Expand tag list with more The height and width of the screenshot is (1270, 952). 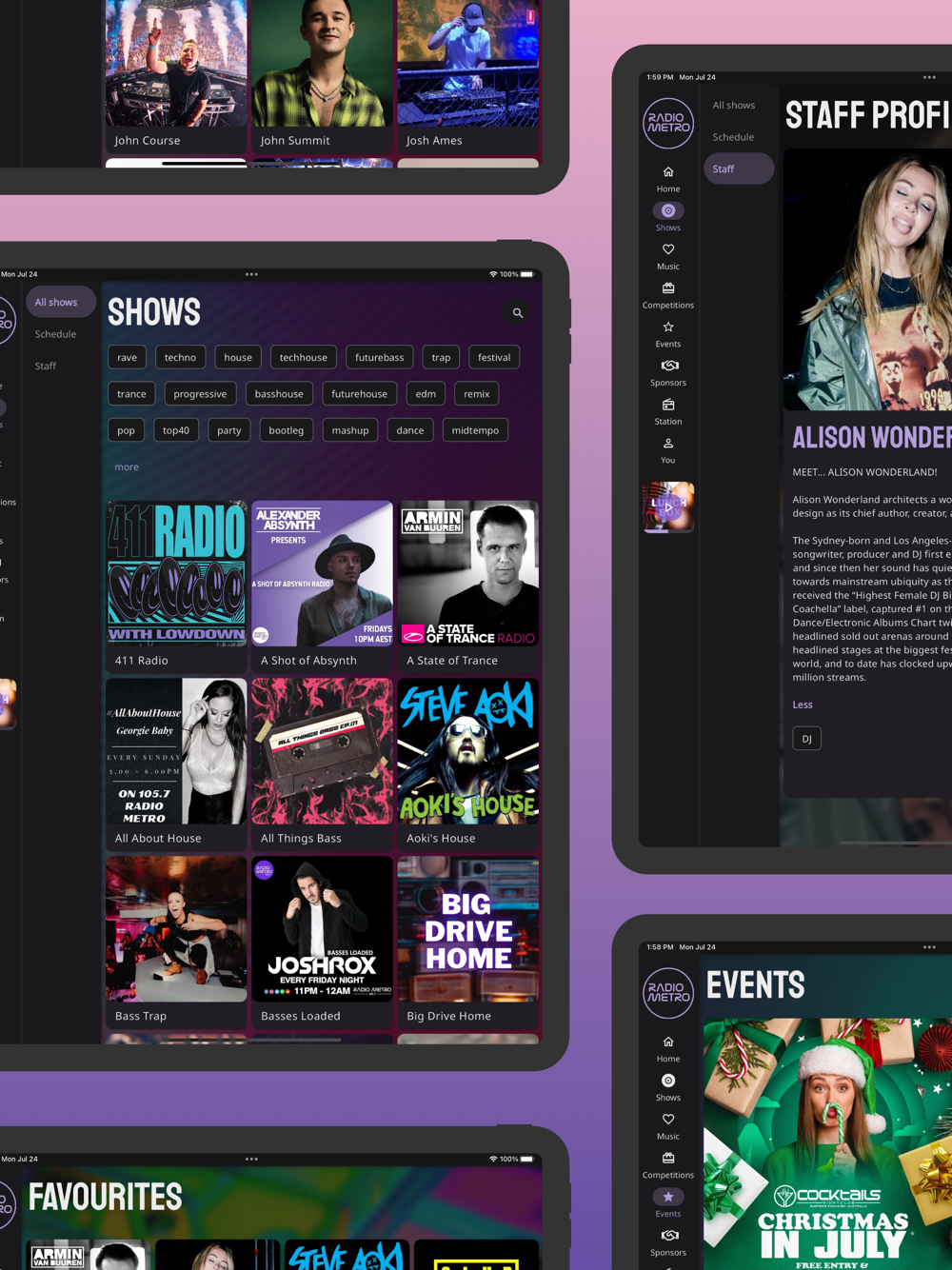(127, 467)
